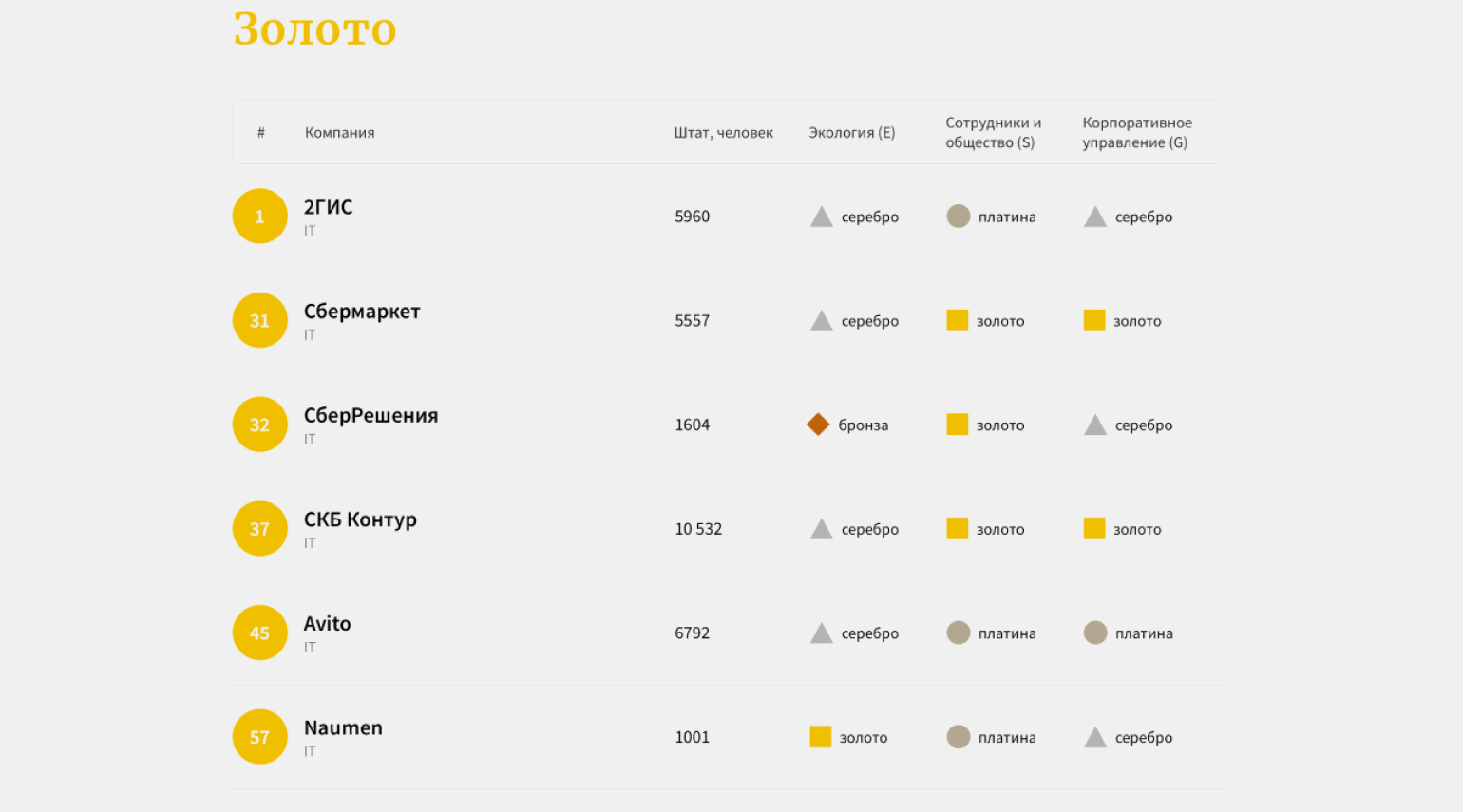The image size is (1463, 812).
Task: Click Naumen governance серебро label
Action: [1144, 738]
